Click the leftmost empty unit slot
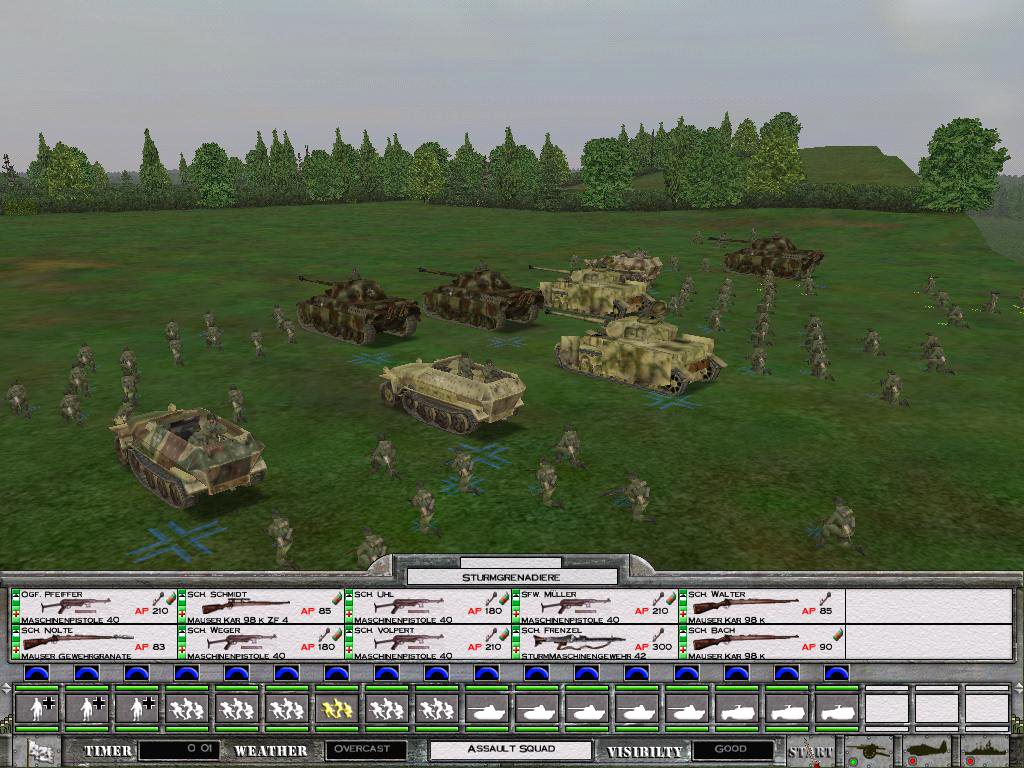This screenshot has width=1024, height=768. pos(887,709)
